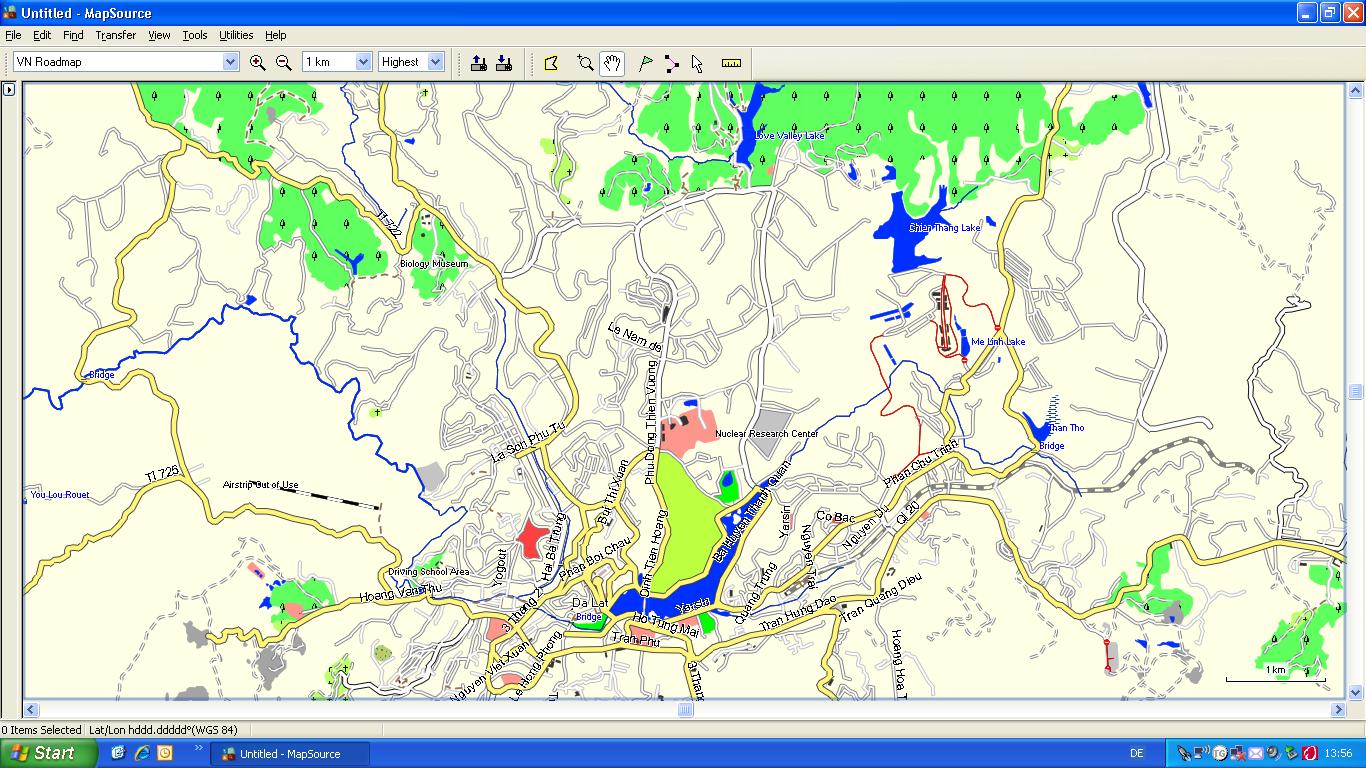This screenshot has width=1366, height=768.
Task: Launch Internet Explorer from Quick Launch
Action: click(x=142, y=753)
